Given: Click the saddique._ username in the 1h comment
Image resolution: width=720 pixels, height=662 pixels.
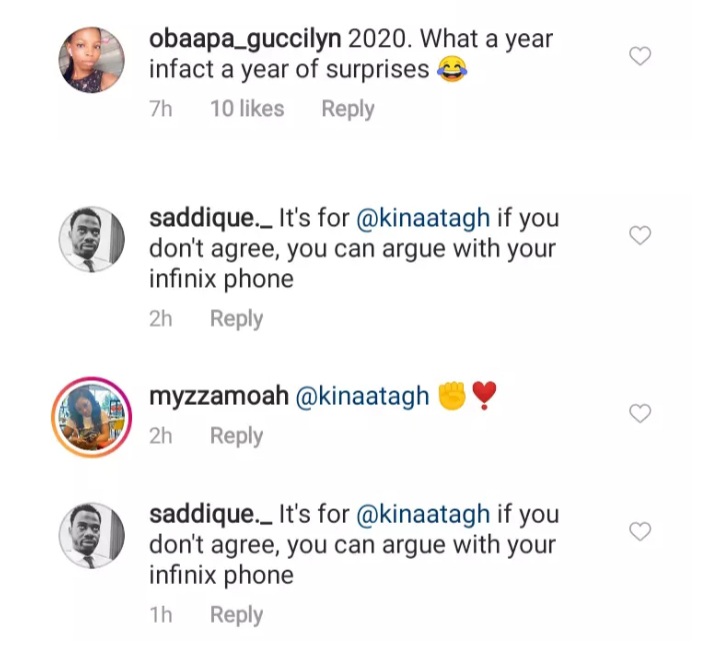Looking at the screenshot, I should coord(209,514).
